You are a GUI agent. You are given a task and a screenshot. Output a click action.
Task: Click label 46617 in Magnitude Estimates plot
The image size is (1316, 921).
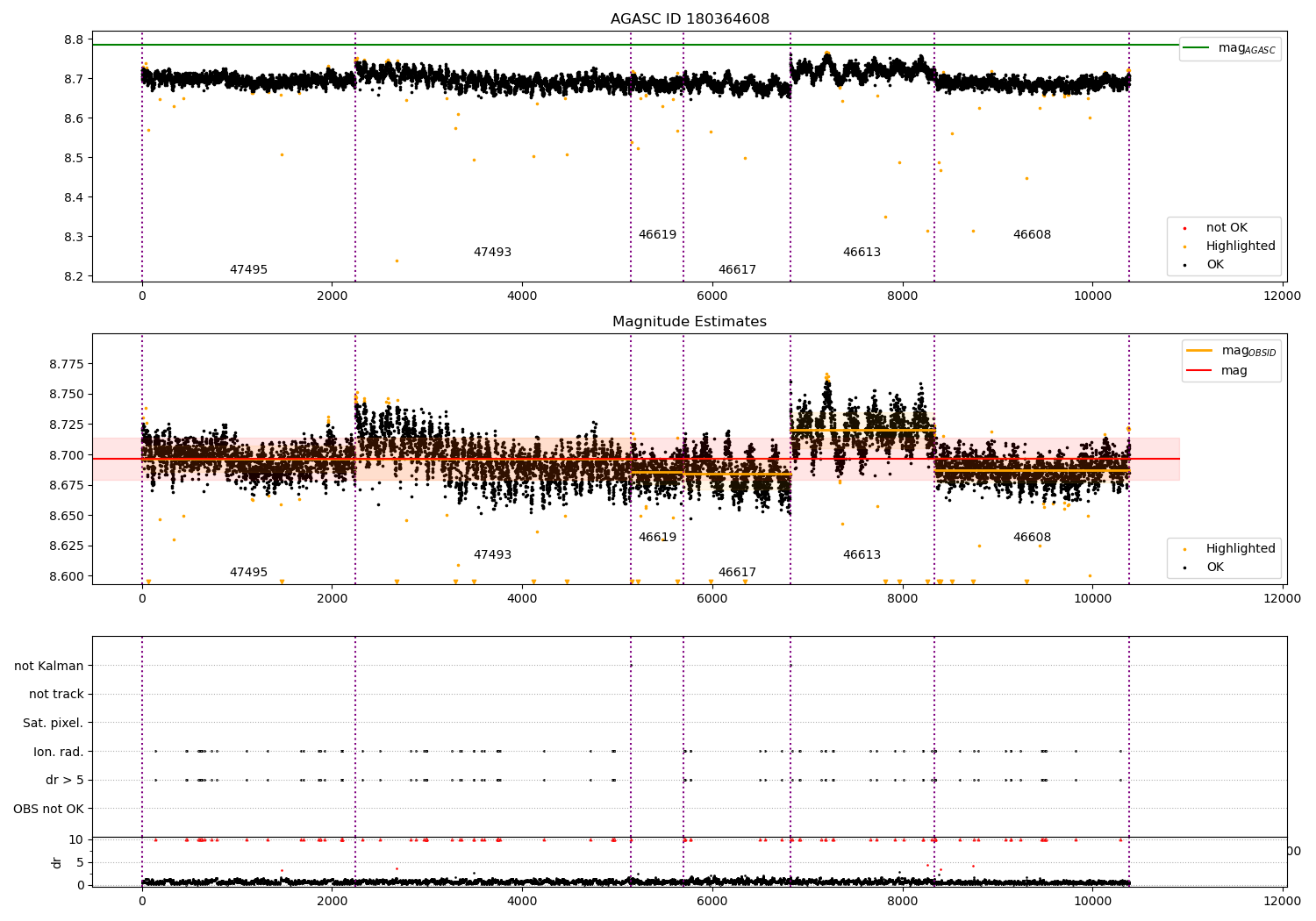[x=737, y=573]
